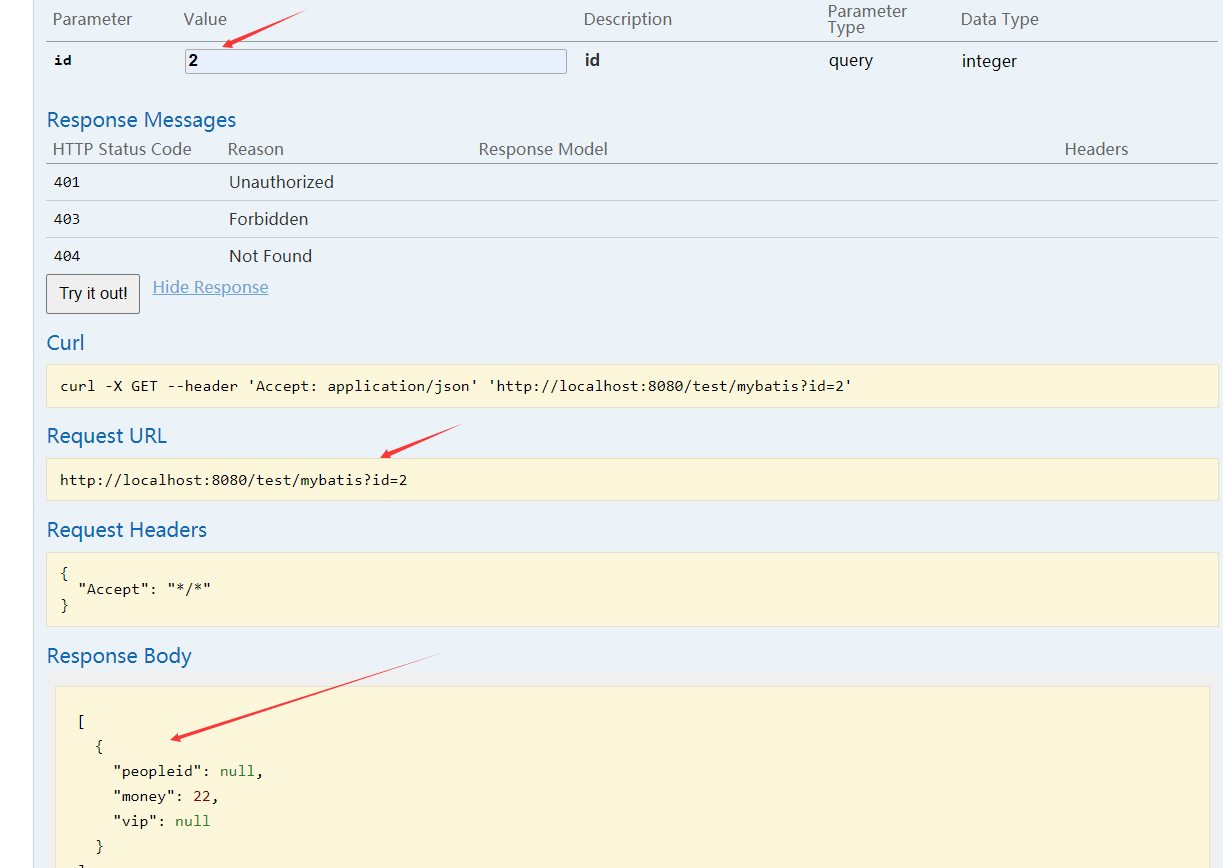Click the integer data type cell

989,61
